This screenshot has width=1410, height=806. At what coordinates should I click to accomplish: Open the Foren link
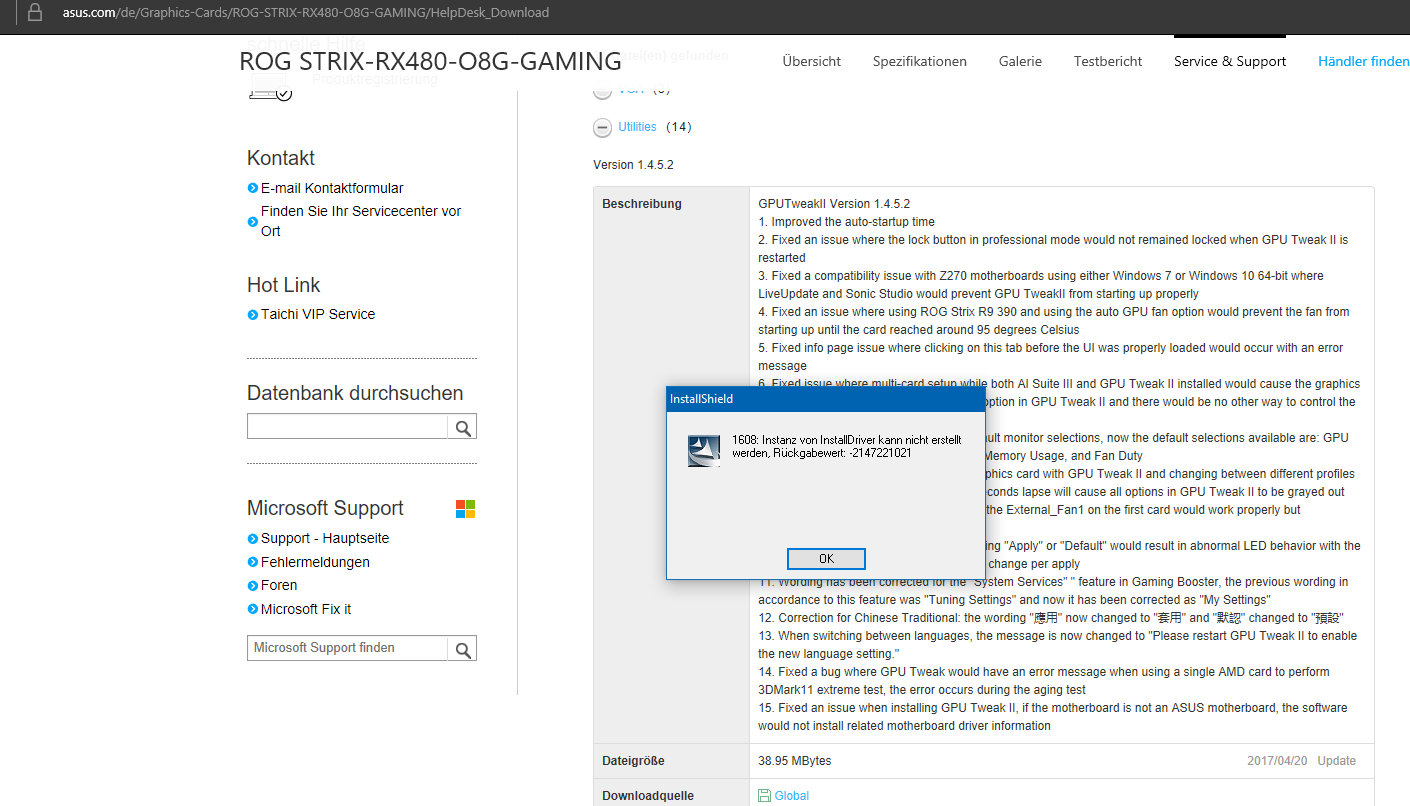pyautogui.click(x=279, y=585)
